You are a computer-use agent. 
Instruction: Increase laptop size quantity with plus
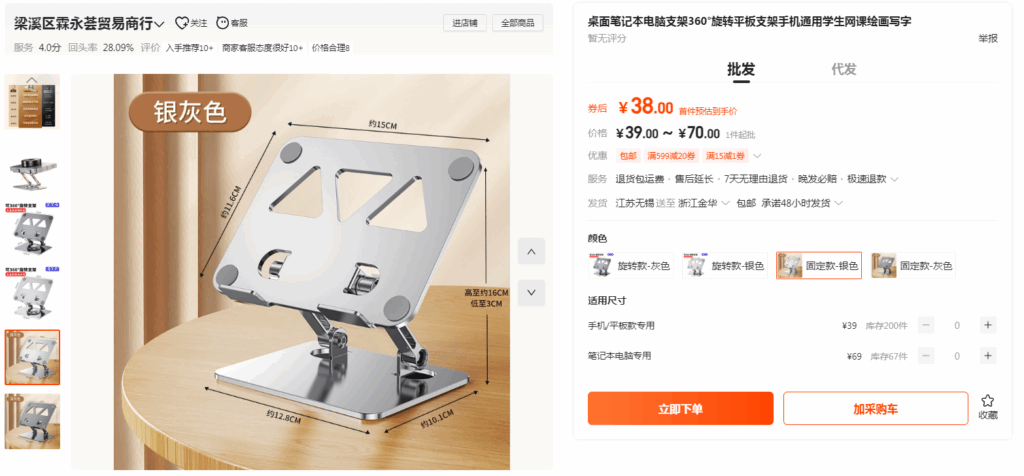click(x=988, y=356)
